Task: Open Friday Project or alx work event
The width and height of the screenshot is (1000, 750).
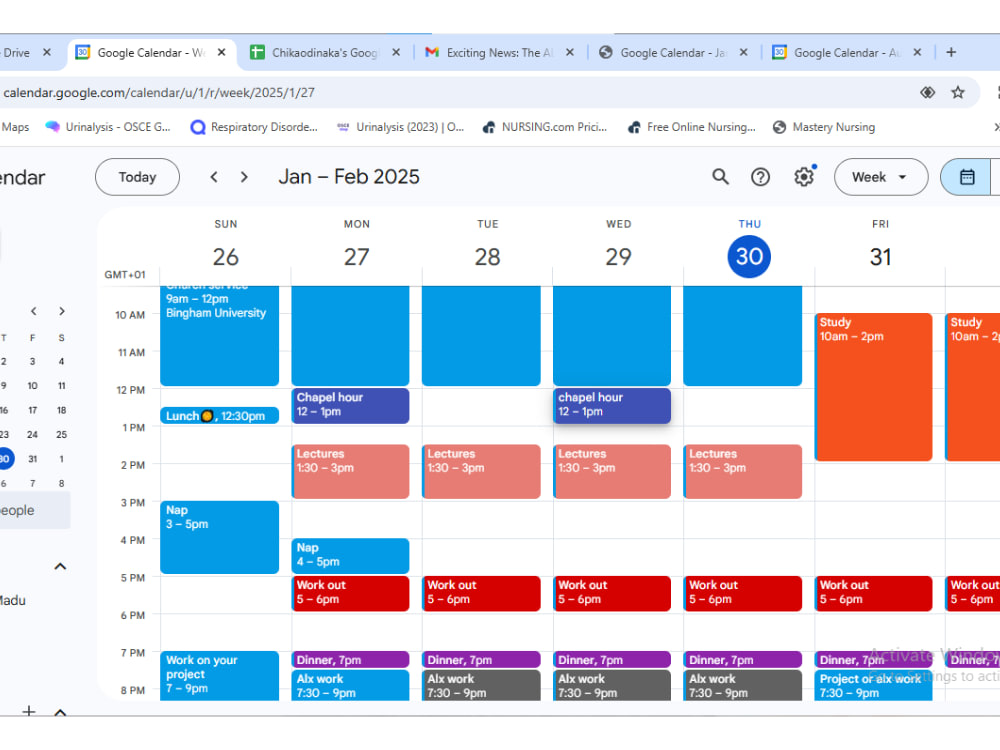Action: click(873, 685)
